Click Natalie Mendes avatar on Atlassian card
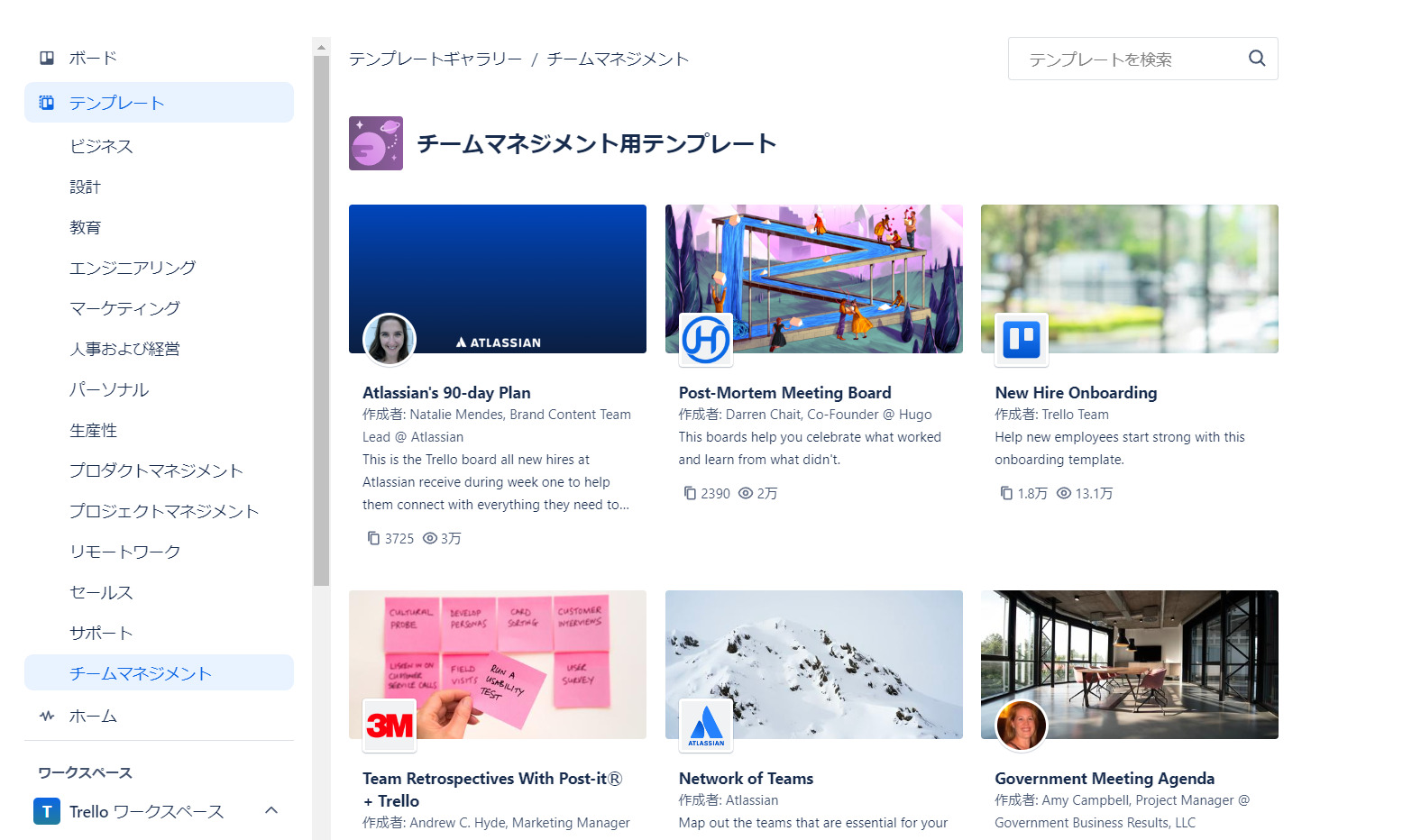This screenshot has height=840, width=1421. tap(390, 340)
